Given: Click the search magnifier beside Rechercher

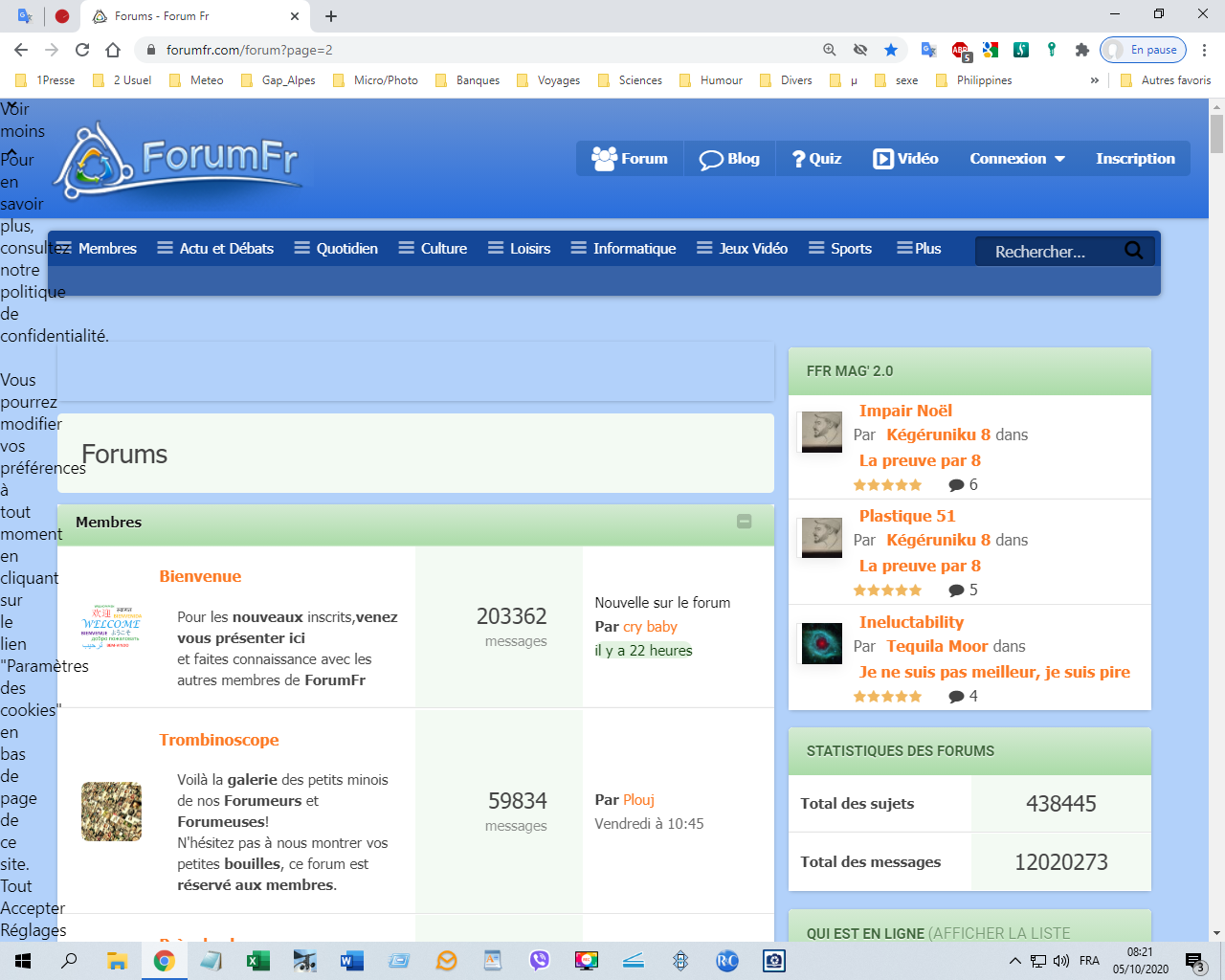Looking at the screenshot, I should point(1134,251).
